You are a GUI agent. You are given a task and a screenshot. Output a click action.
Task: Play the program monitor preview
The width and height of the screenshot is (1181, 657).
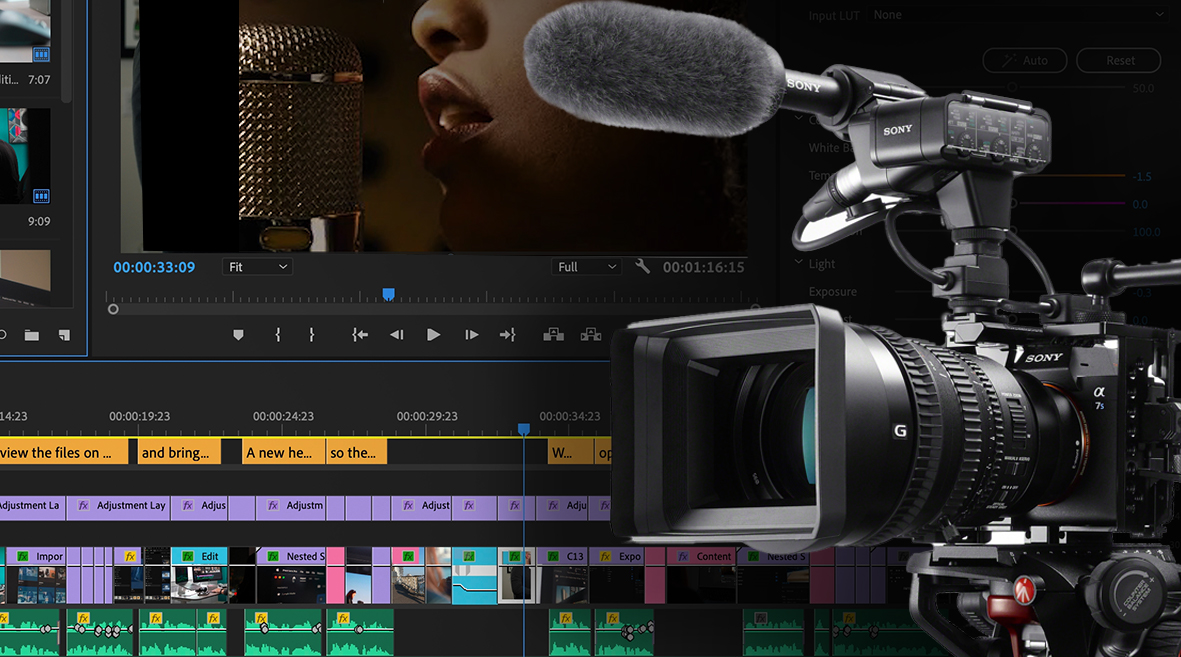coord(433,335)
